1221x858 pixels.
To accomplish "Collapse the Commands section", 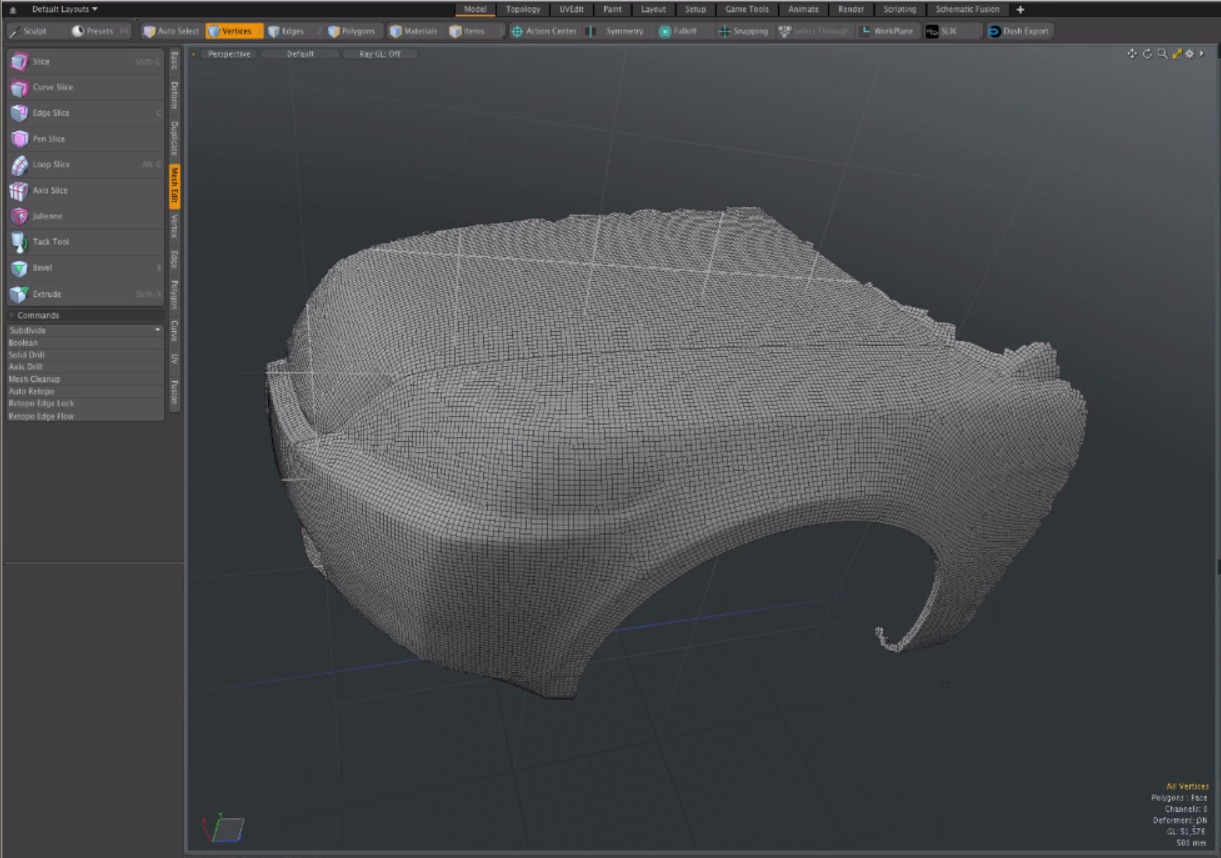I will (12, 315).
